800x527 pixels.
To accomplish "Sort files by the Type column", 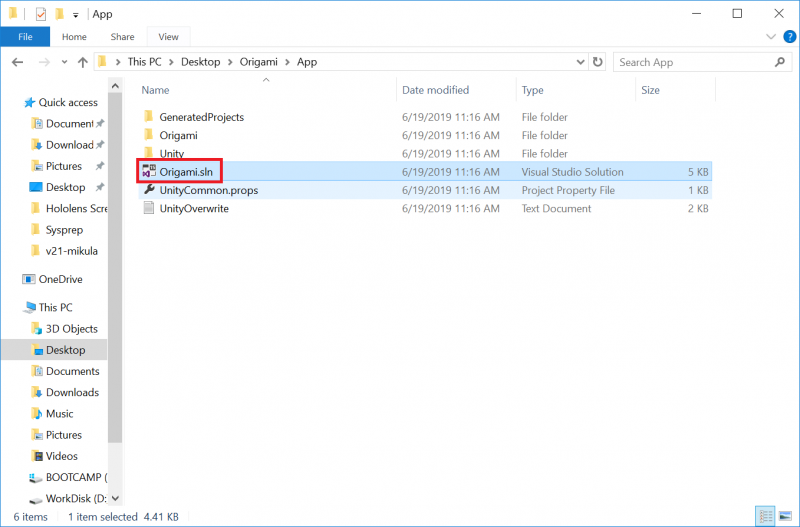I will click(532, 90).
